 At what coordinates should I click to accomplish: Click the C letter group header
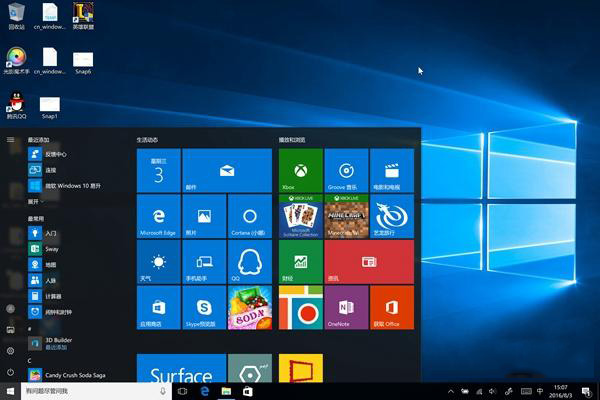[29, 361]
